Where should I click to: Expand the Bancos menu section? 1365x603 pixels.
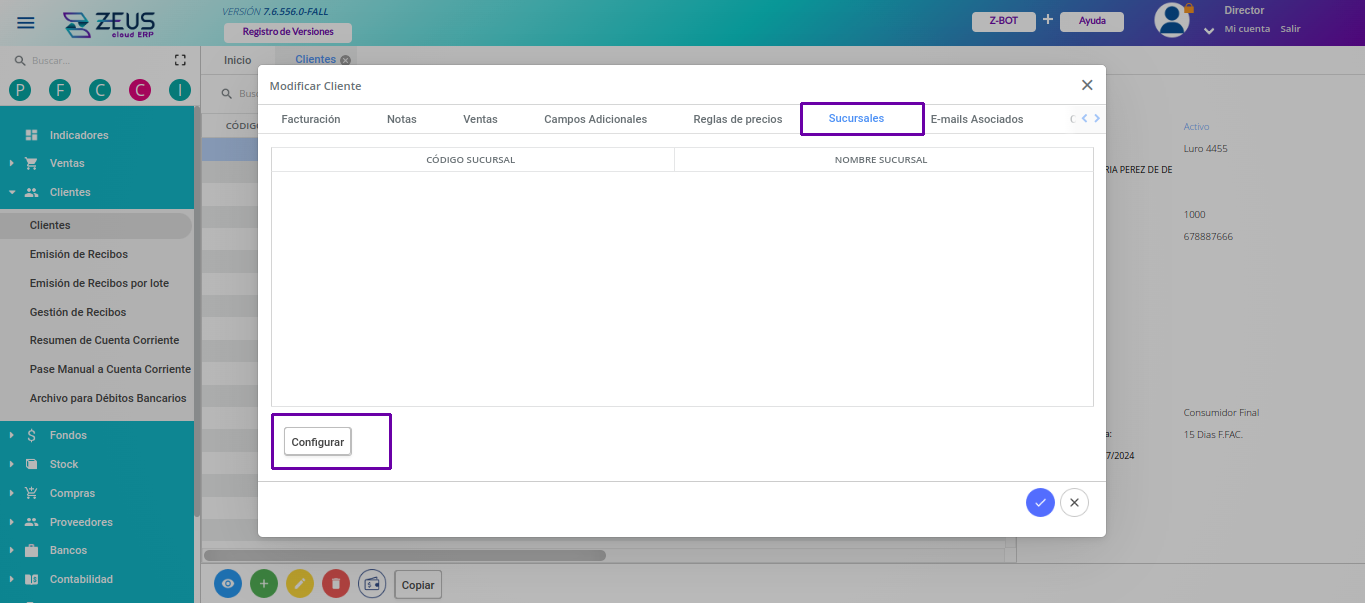coord(11,550)
